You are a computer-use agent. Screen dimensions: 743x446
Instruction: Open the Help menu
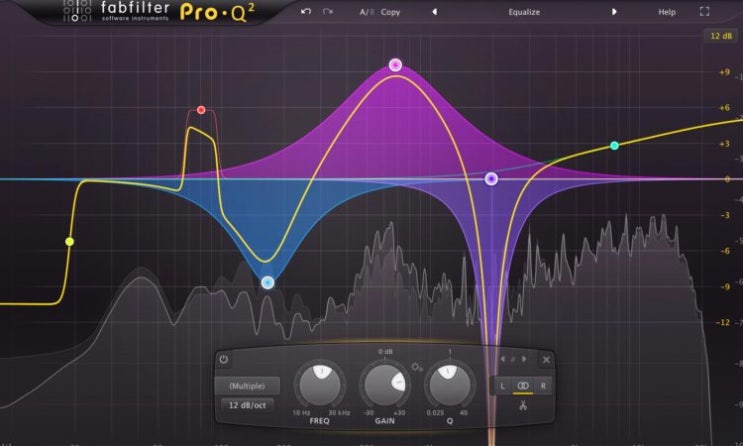(x=667, y=12)
